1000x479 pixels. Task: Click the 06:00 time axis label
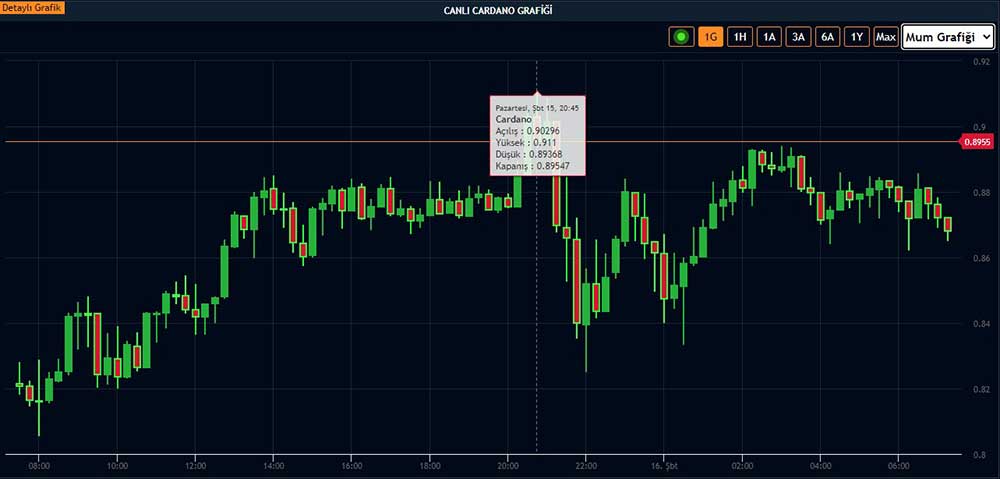click(899, 466)
